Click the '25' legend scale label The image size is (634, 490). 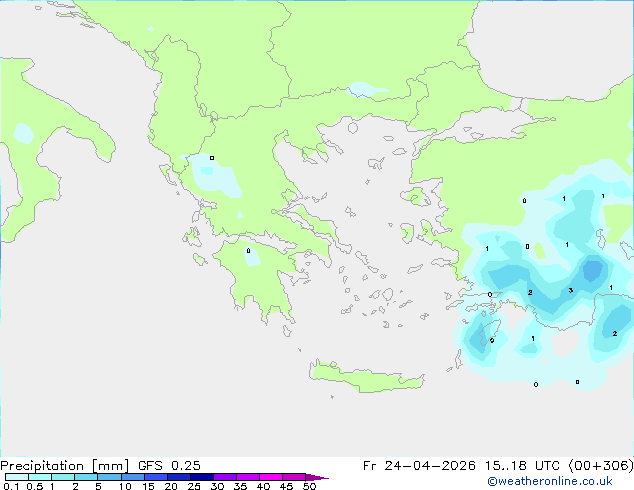(x=194, y=486)
